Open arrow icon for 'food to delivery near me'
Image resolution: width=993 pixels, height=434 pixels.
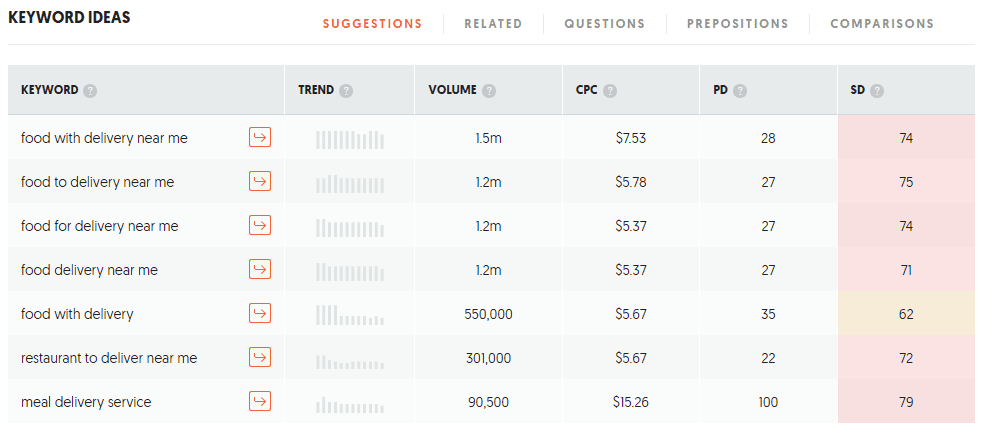260,181
